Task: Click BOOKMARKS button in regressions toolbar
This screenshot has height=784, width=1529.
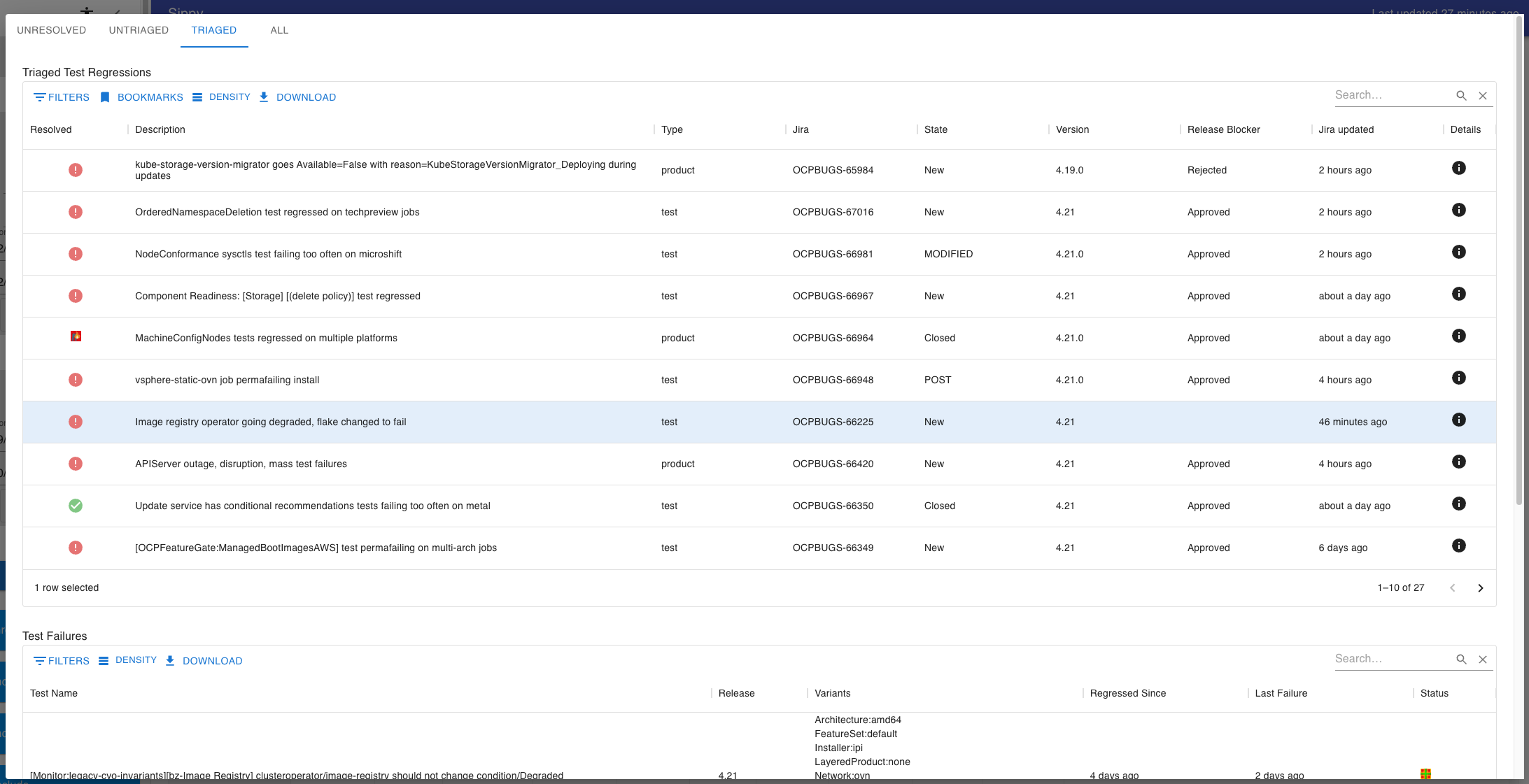Action: coord(141,97)
